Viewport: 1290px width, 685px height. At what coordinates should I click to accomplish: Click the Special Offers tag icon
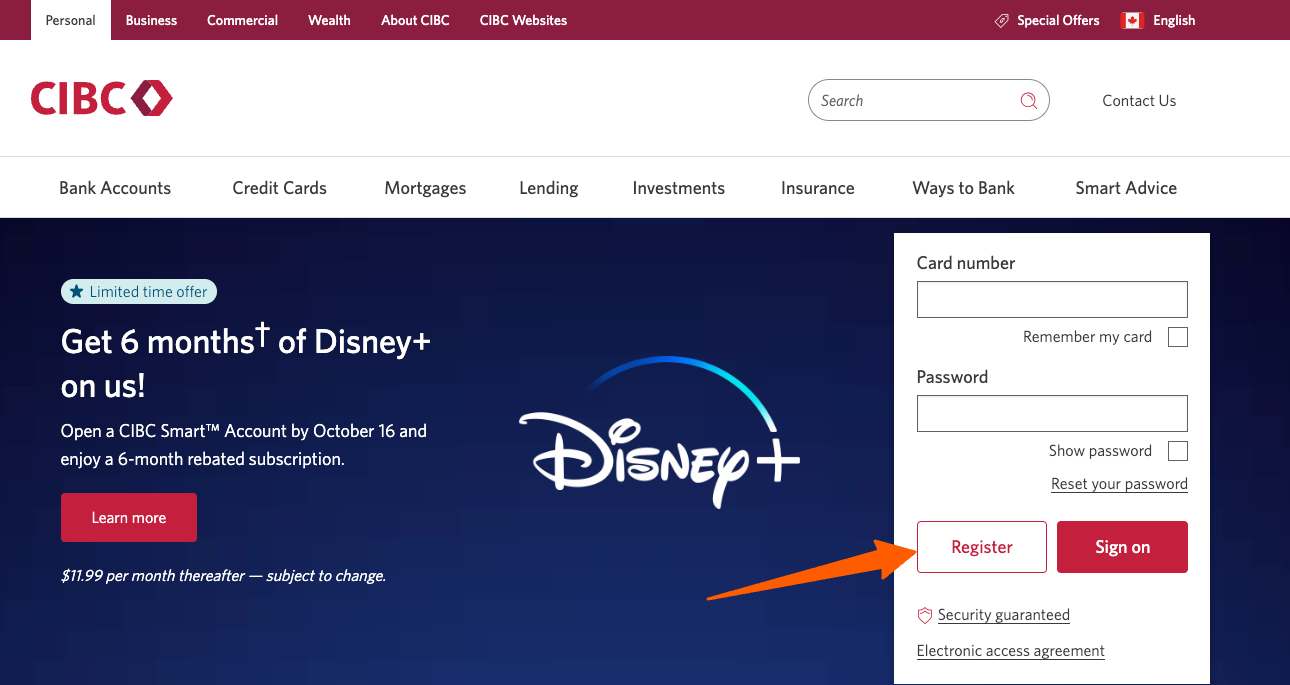(x=1000, y=20)
